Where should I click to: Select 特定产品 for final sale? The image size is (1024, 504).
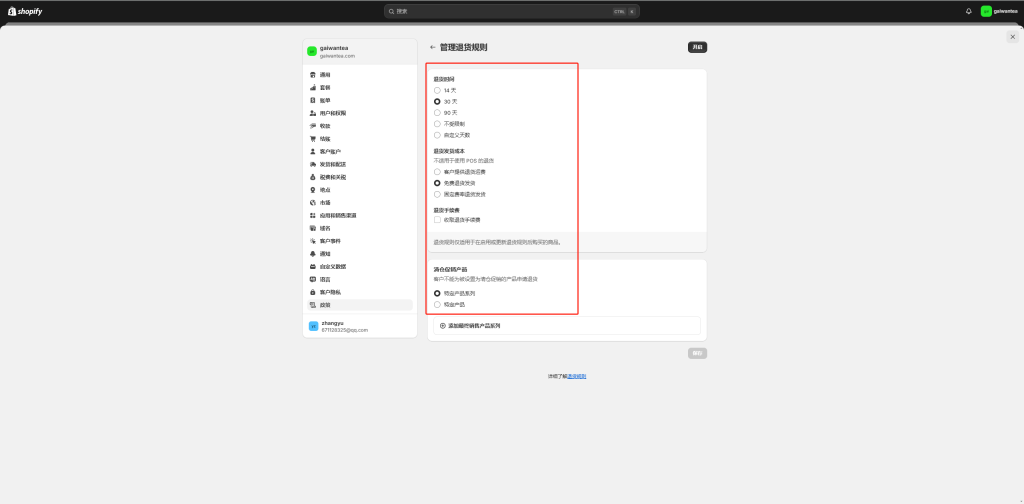[x=438, y=305]
